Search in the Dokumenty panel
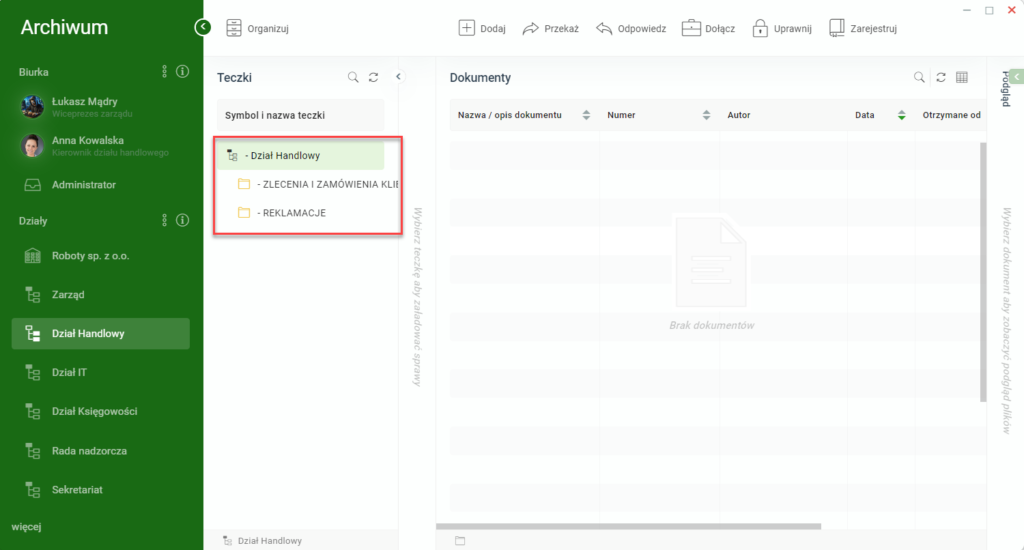Viewport: 1024px width, 550px height. [x=919, y=78]
